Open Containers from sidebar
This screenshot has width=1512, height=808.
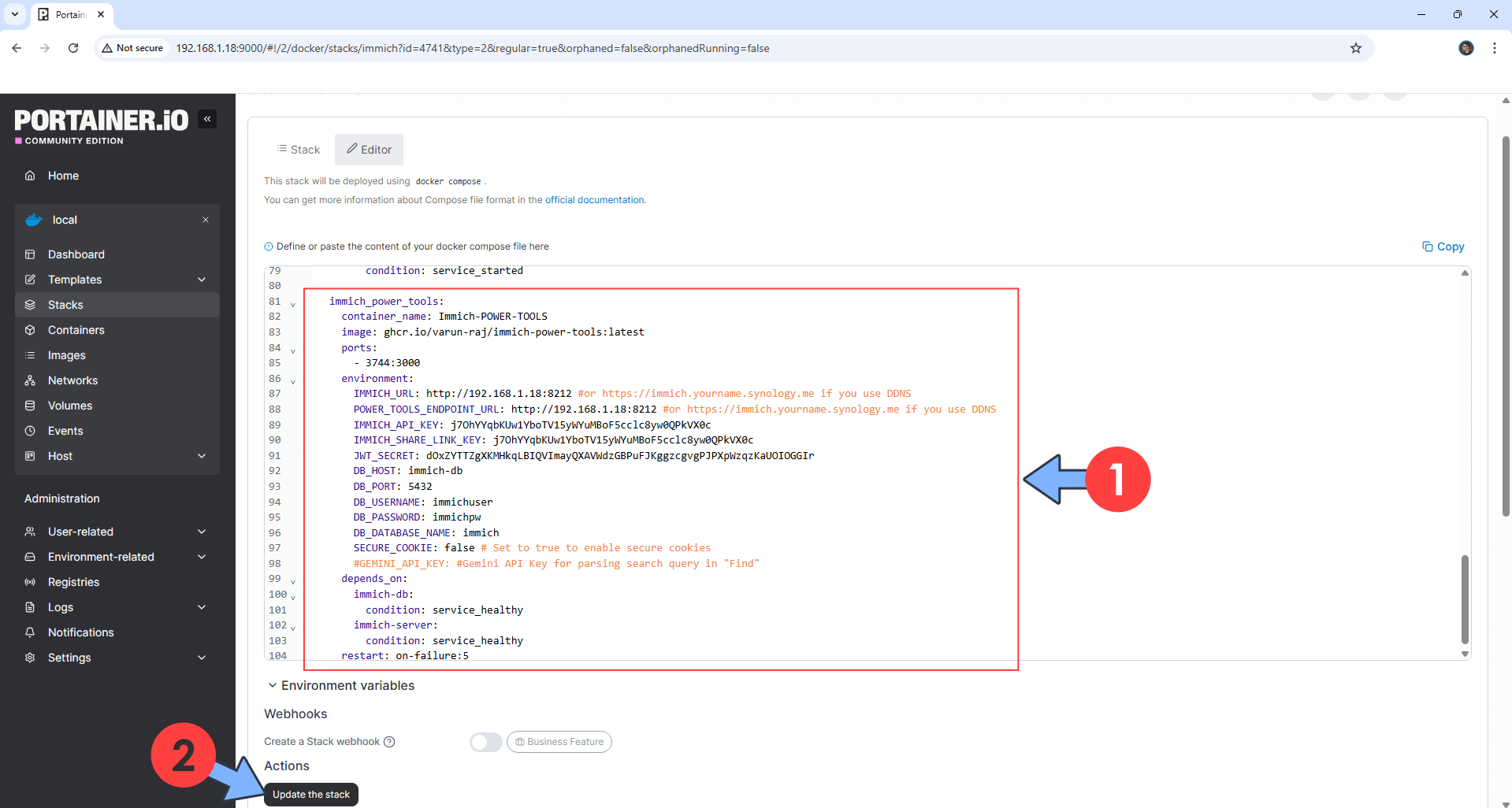76,330
